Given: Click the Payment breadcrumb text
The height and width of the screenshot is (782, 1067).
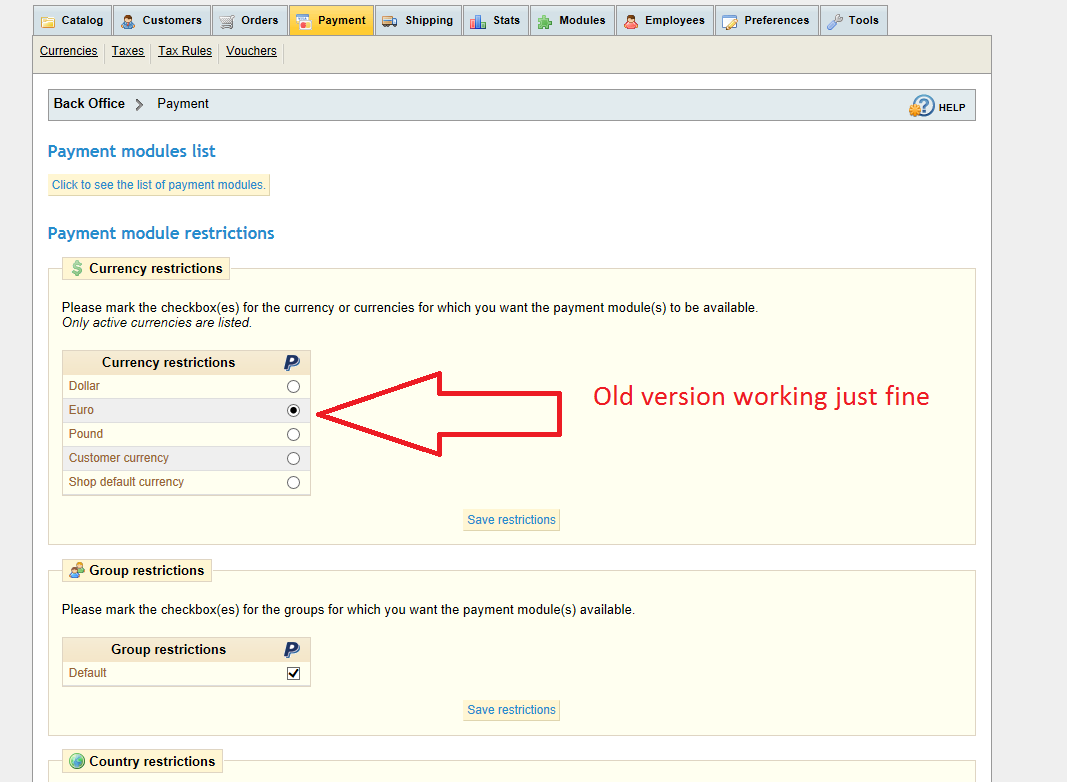Looking at the screenshot, I should 182,103.
